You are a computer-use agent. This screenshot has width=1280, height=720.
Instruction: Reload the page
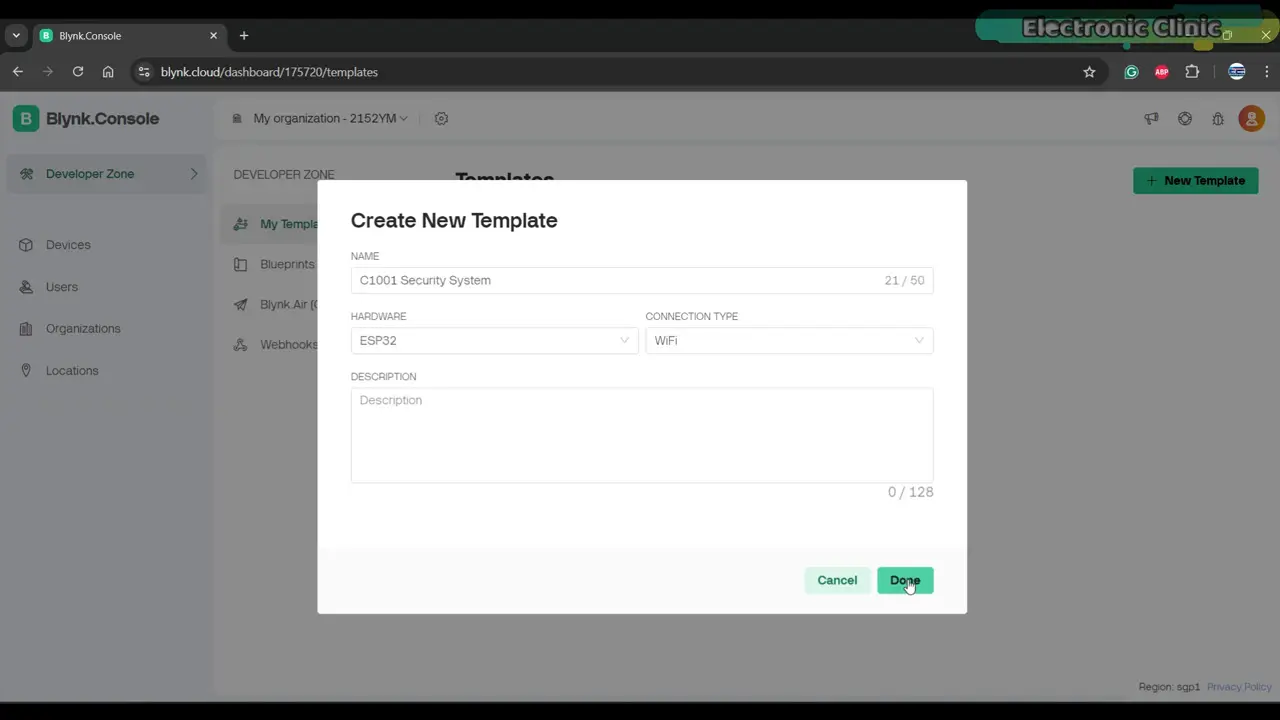(x=78, y=72)
